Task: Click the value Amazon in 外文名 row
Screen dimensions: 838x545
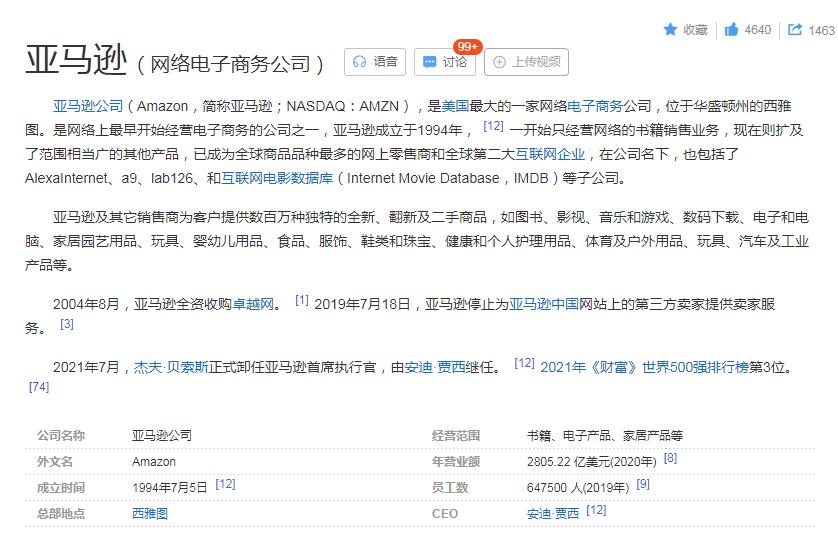Action: 154,462
